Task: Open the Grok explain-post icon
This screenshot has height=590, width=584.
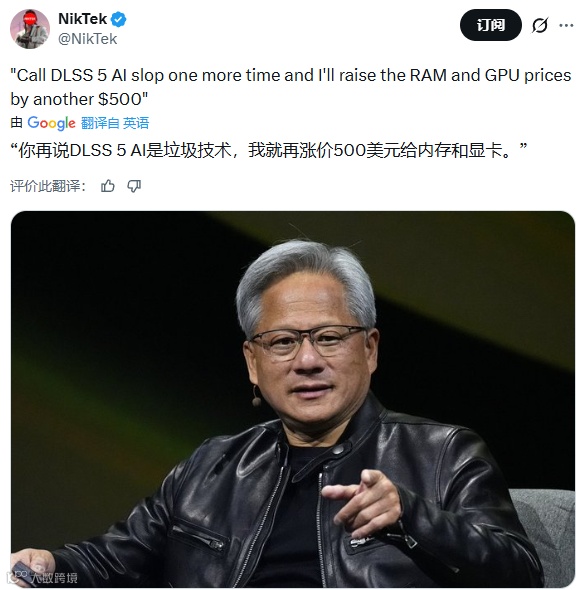Action: tap(540, 26)
